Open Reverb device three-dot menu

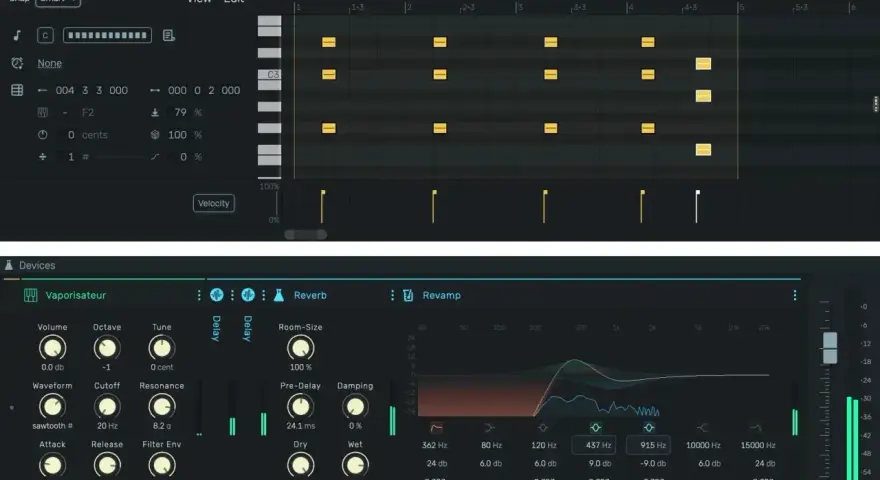point(392,295)
